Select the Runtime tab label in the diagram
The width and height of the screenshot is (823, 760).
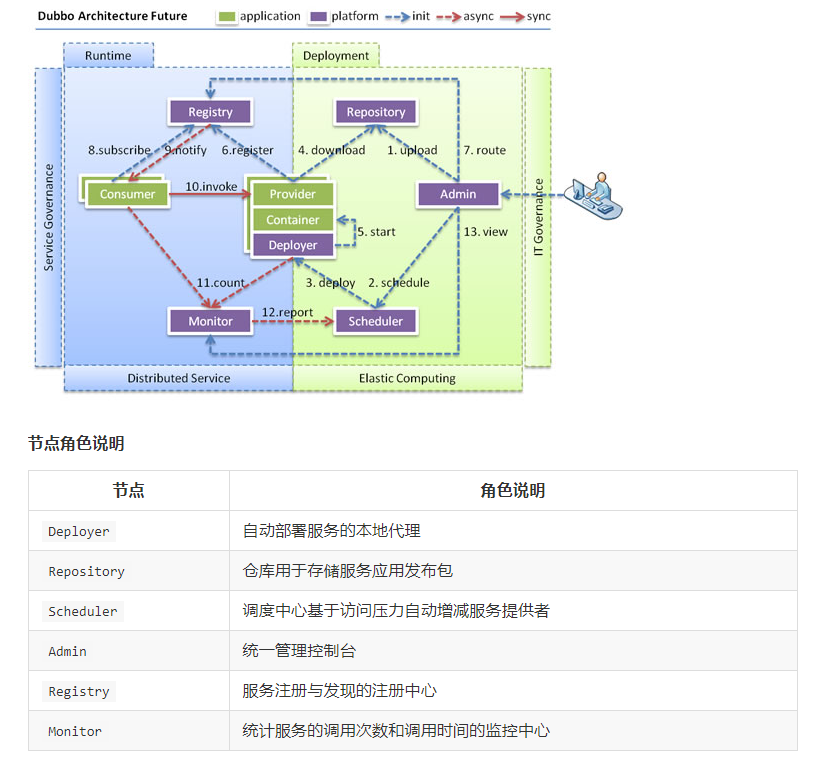tap(108, 56)
